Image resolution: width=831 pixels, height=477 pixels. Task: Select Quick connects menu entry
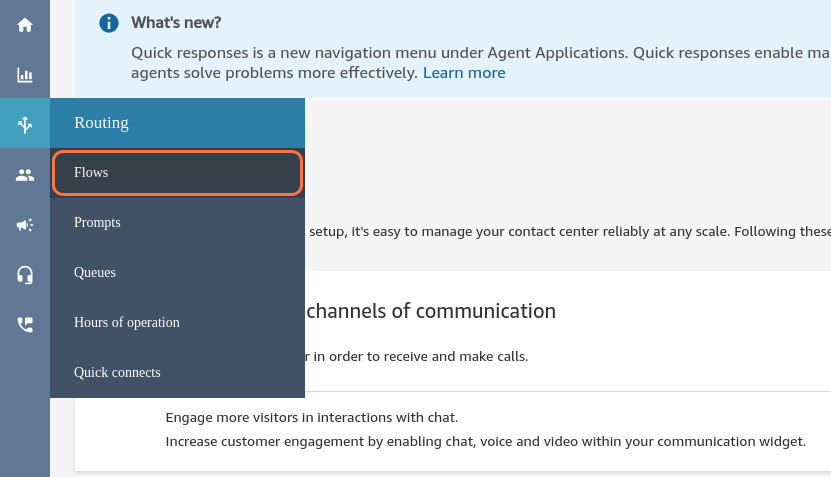click(117, 373)
